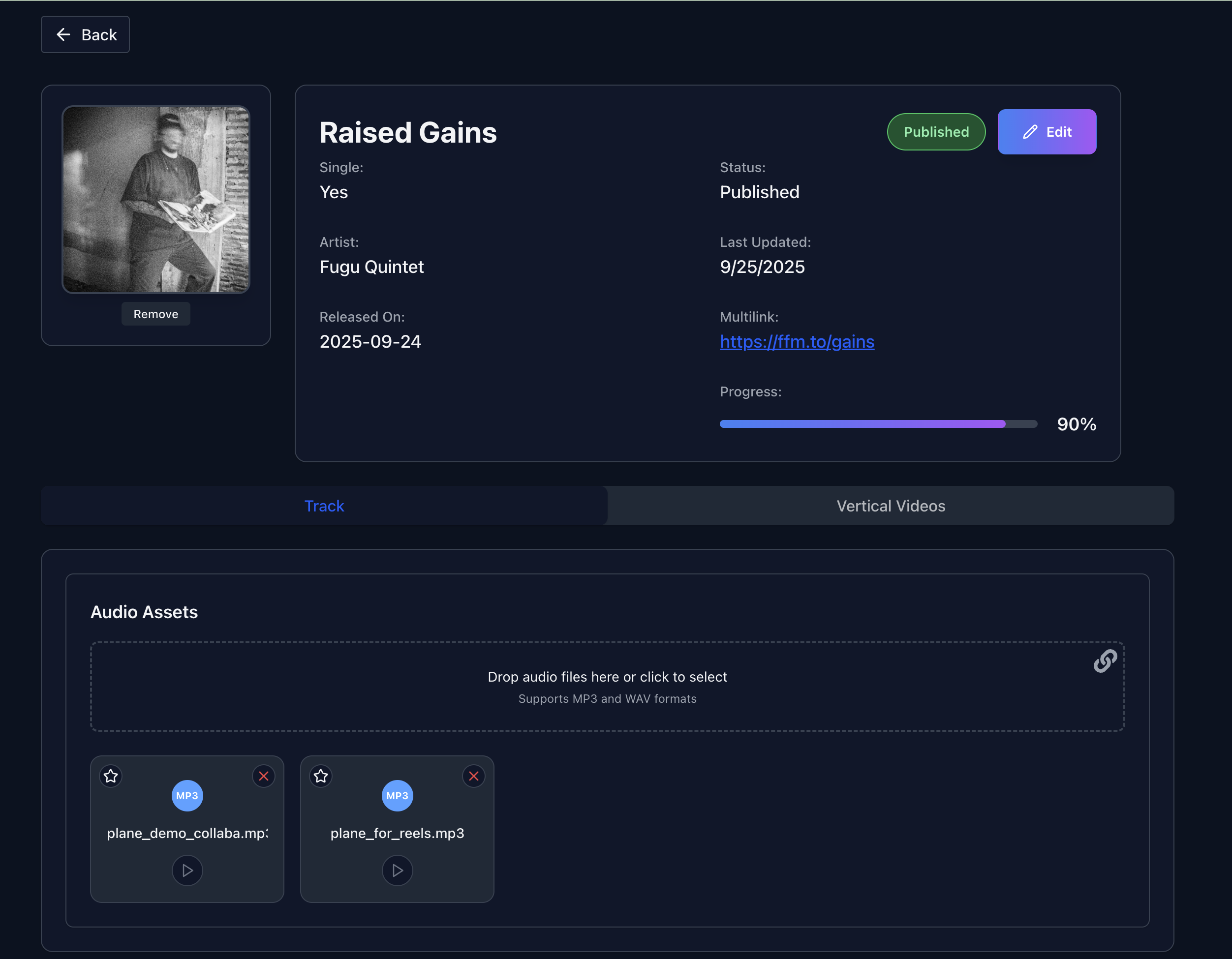Click the link icon in audio dropzone
Image resolution: width=1232 pixels, height=959 pixels.
pos(1105,661)
